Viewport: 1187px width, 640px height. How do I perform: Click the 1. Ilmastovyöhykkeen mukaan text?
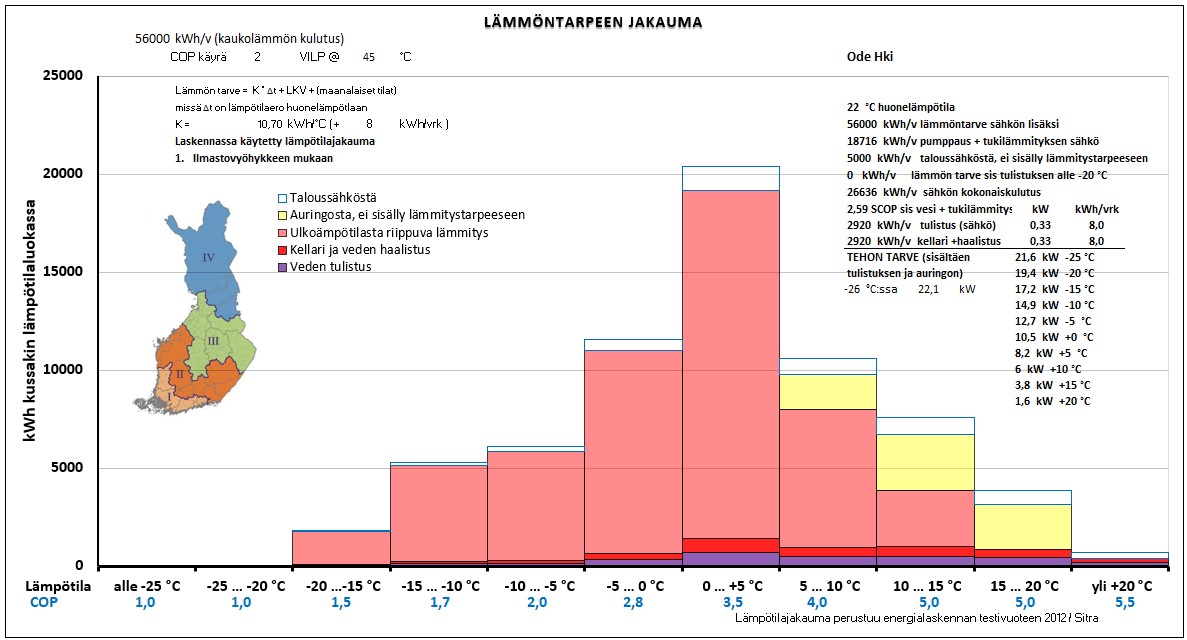coord(254,158)
